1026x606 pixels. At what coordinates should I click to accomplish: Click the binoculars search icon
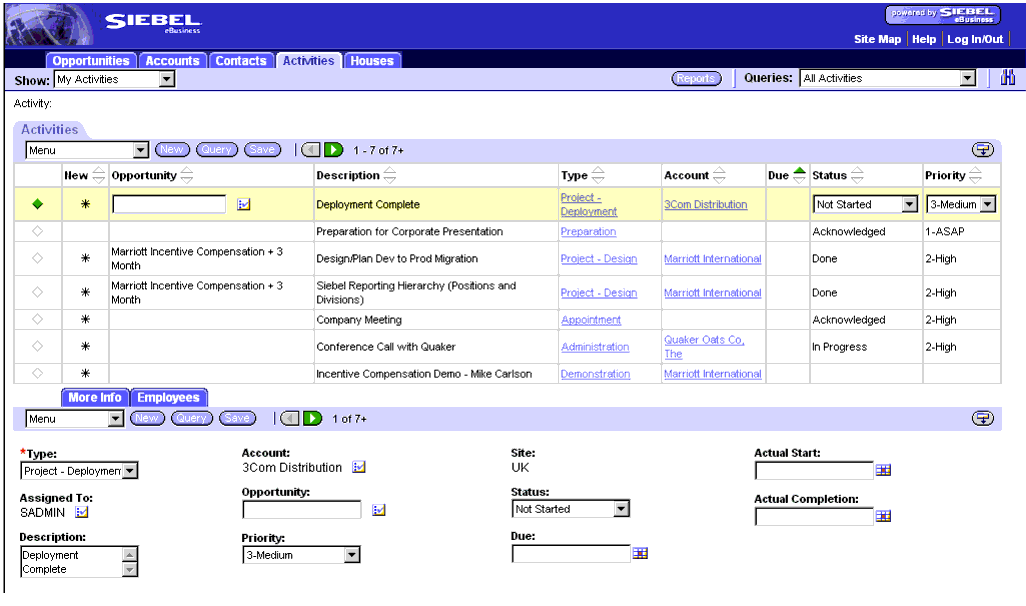point(1008,78)
